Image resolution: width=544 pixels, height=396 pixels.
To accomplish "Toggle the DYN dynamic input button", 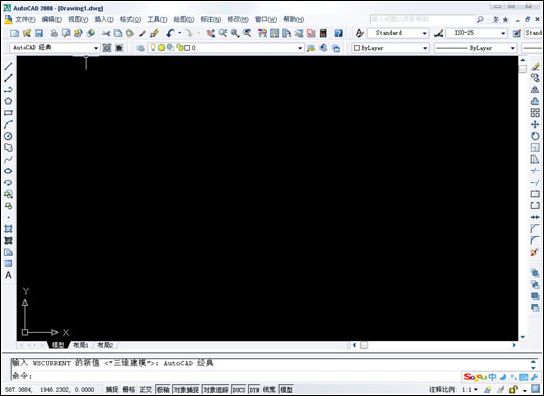I will click(254, 389).
